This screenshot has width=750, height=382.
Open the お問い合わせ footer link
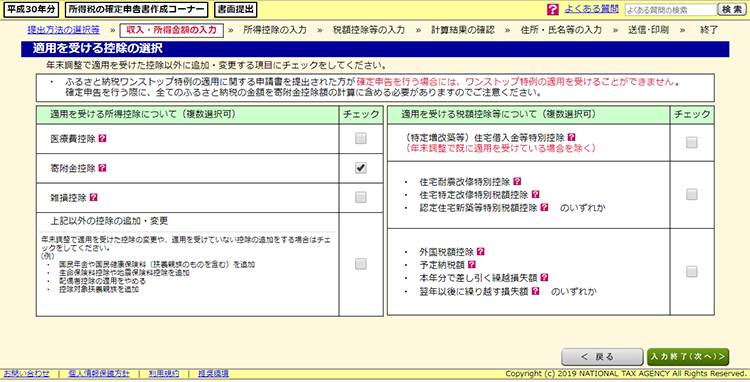(26, 374)
